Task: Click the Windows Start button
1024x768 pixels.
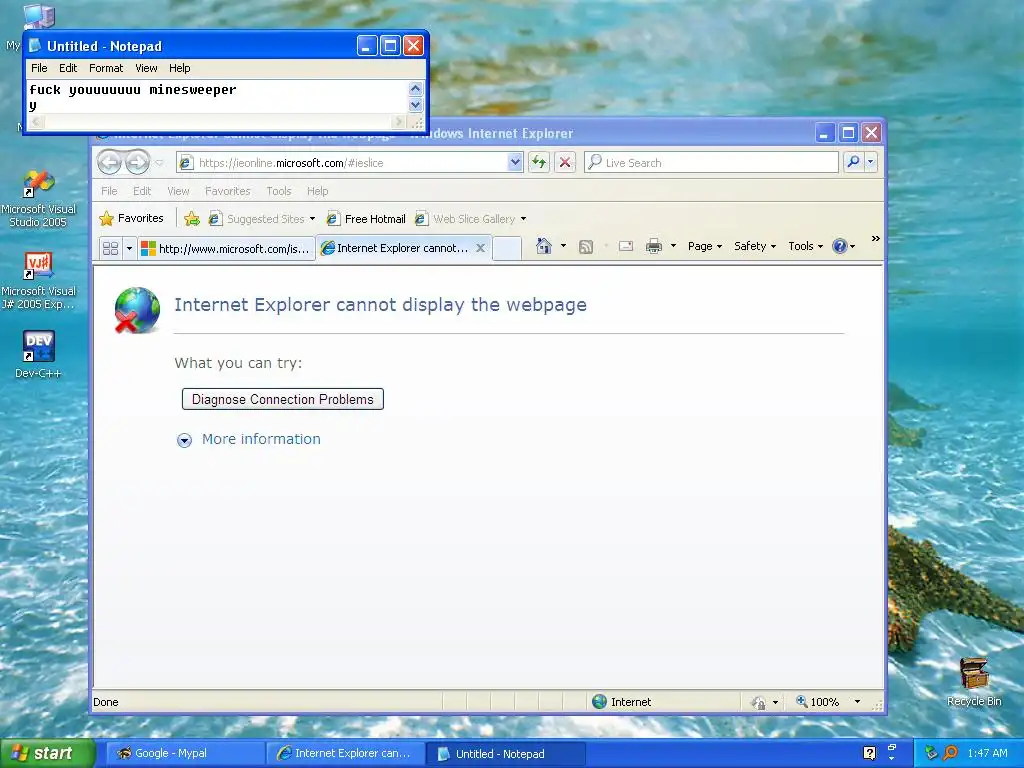Action: (x=47, y=753)
